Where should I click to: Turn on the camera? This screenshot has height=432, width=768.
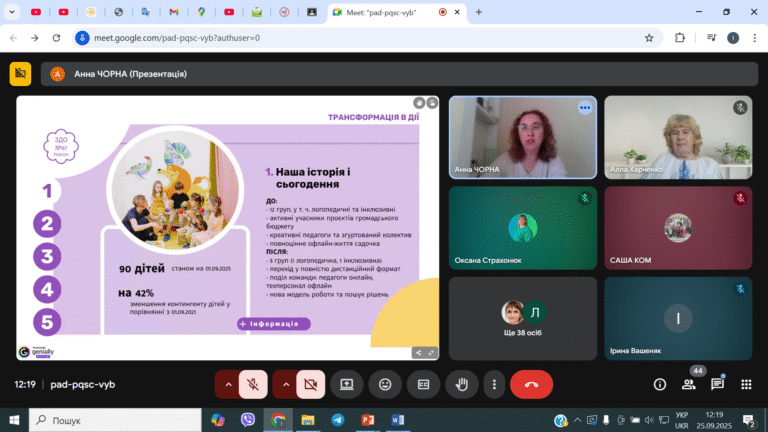[x=311, y=384]
